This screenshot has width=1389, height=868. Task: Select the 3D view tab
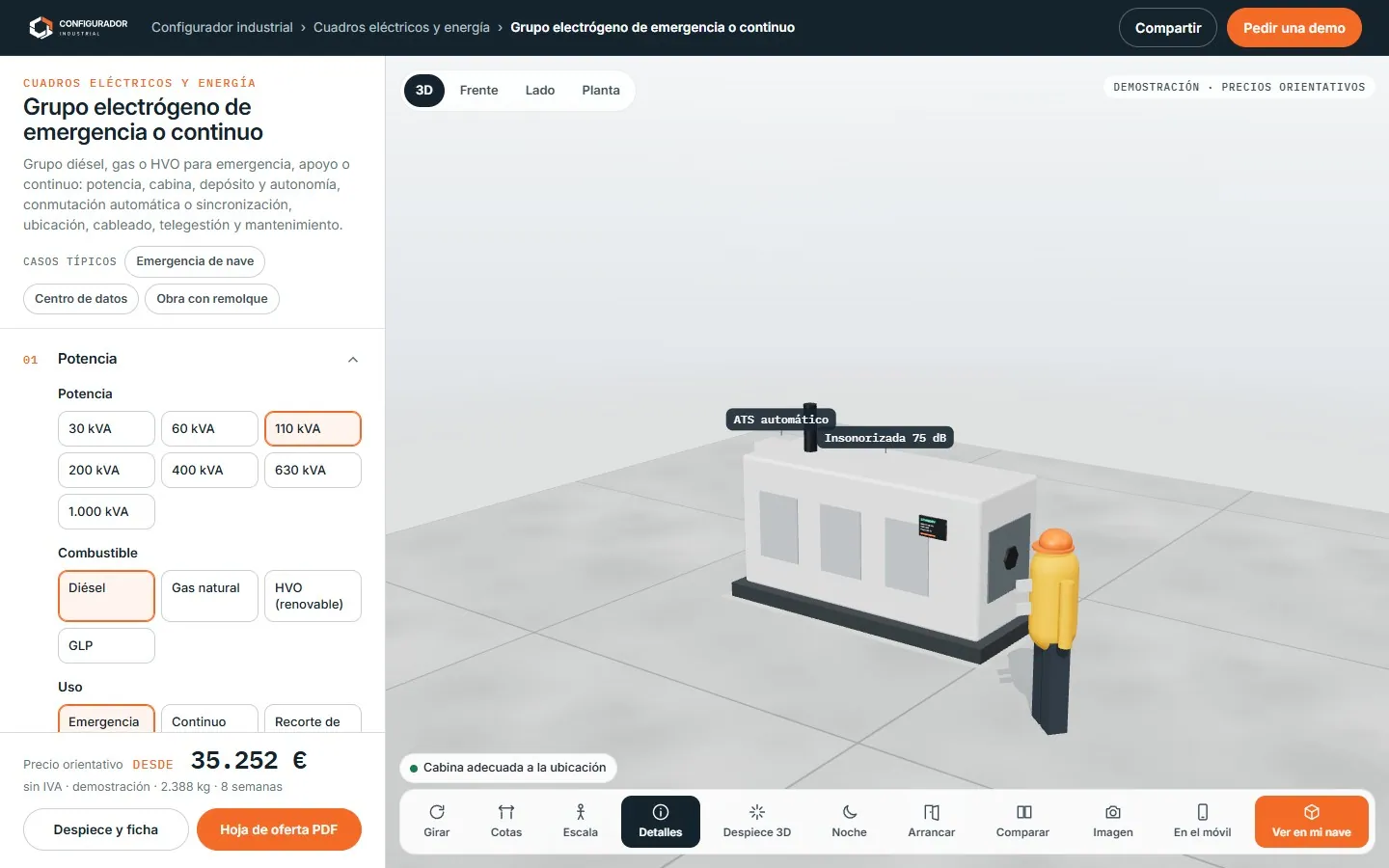coord(424,91)
